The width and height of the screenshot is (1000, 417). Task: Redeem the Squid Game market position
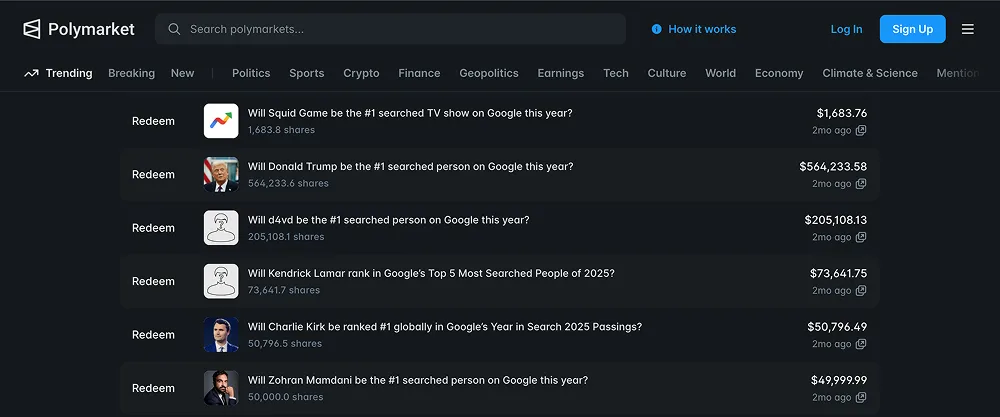click(x=153, y=121)
